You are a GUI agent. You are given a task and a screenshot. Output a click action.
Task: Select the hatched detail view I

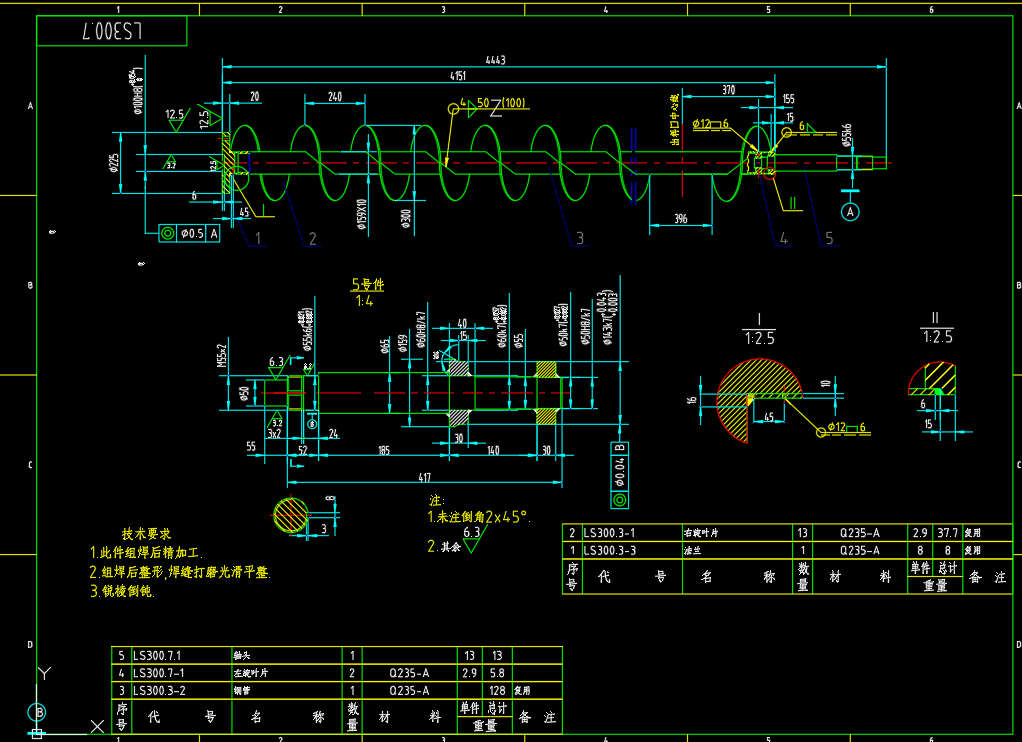(x=759, y=400)
